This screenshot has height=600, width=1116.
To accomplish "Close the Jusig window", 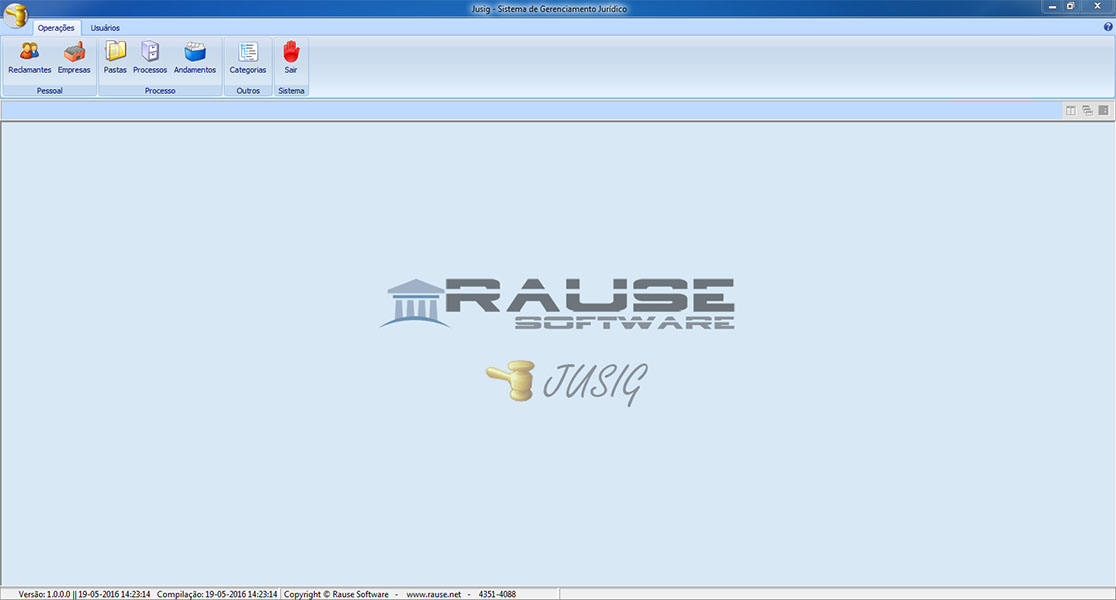I will (1097, 6).
